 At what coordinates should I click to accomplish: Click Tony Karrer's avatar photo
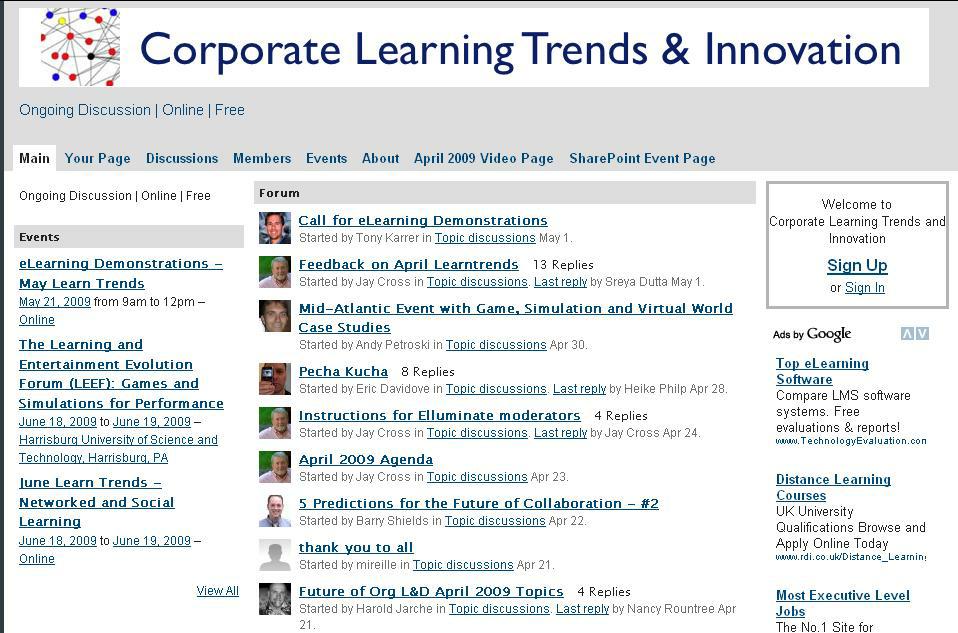pyautogui.click(x=271, y=227)
